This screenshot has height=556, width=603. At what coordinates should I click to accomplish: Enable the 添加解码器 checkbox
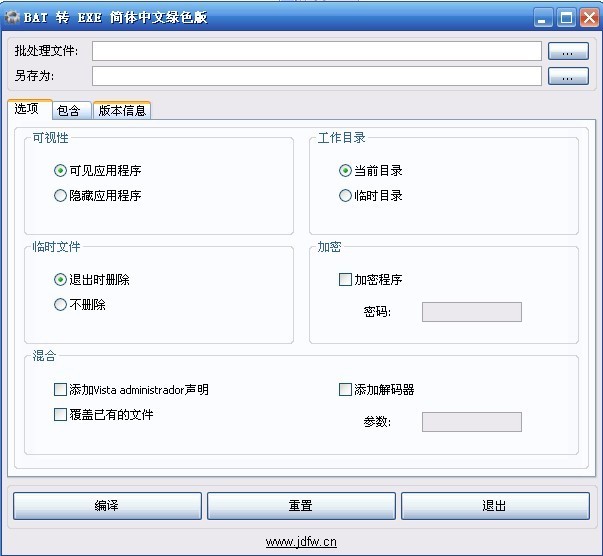click(376, 390)
